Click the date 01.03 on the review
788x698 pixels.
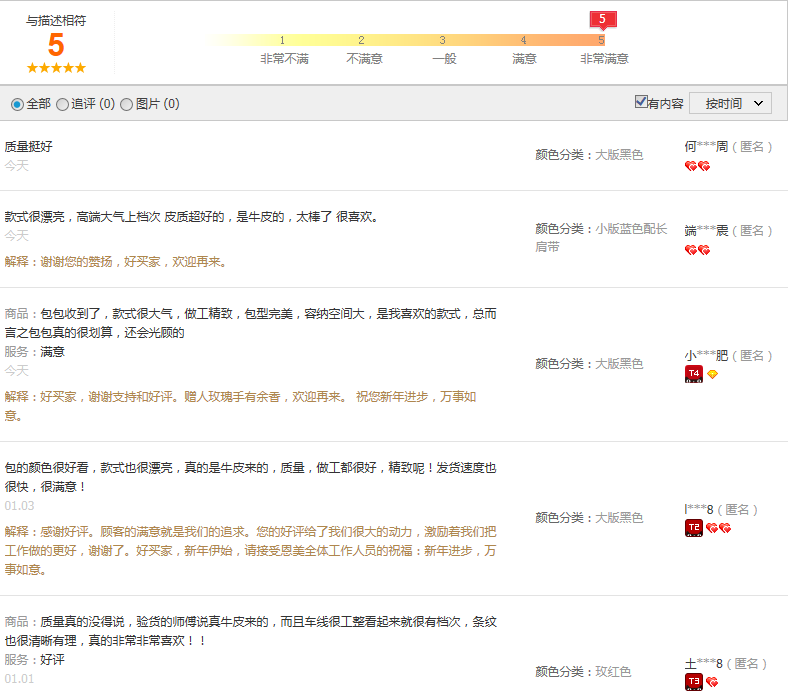click(x=20, y=506)
